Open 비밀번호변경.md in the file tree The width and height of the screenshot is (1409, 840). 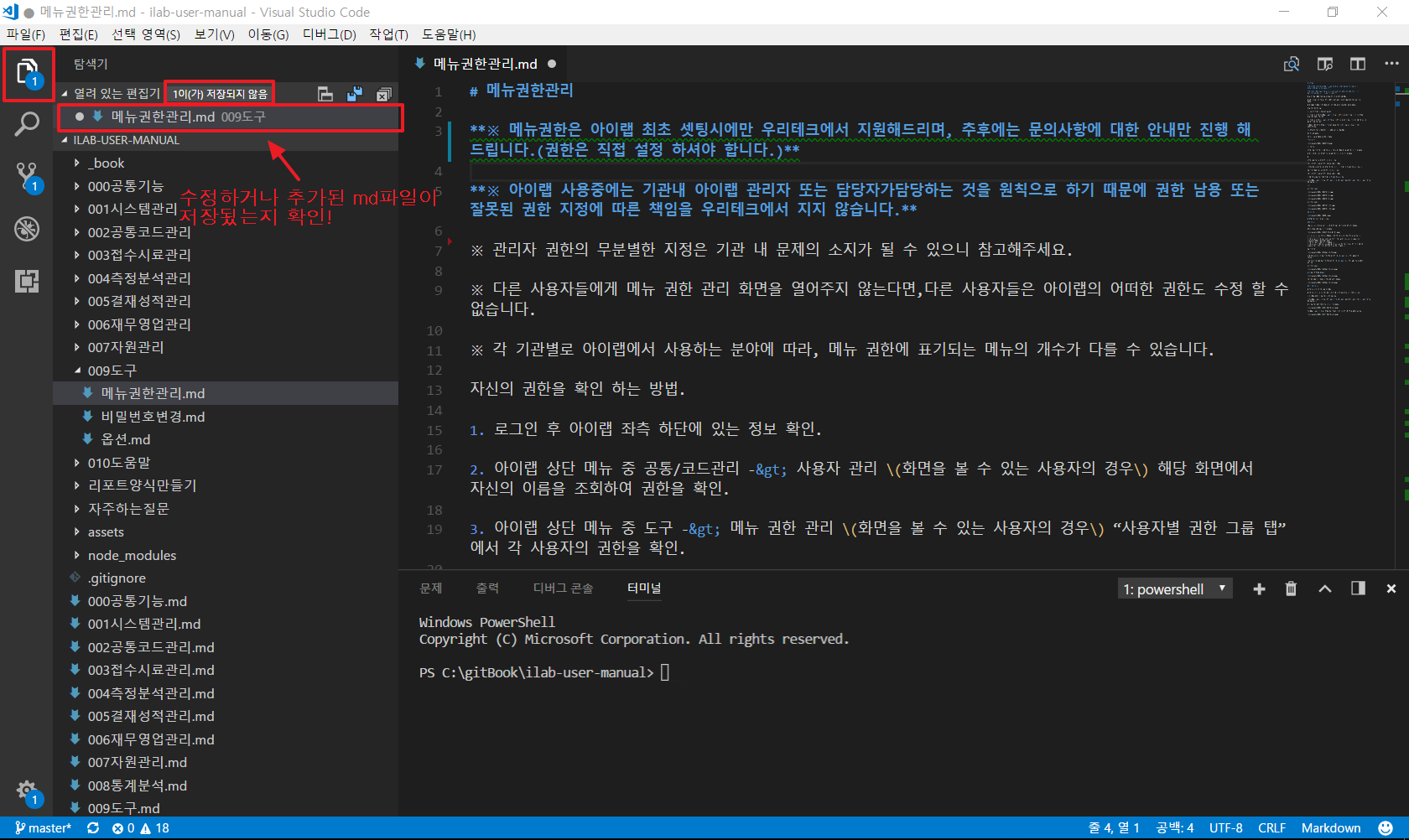226,417
